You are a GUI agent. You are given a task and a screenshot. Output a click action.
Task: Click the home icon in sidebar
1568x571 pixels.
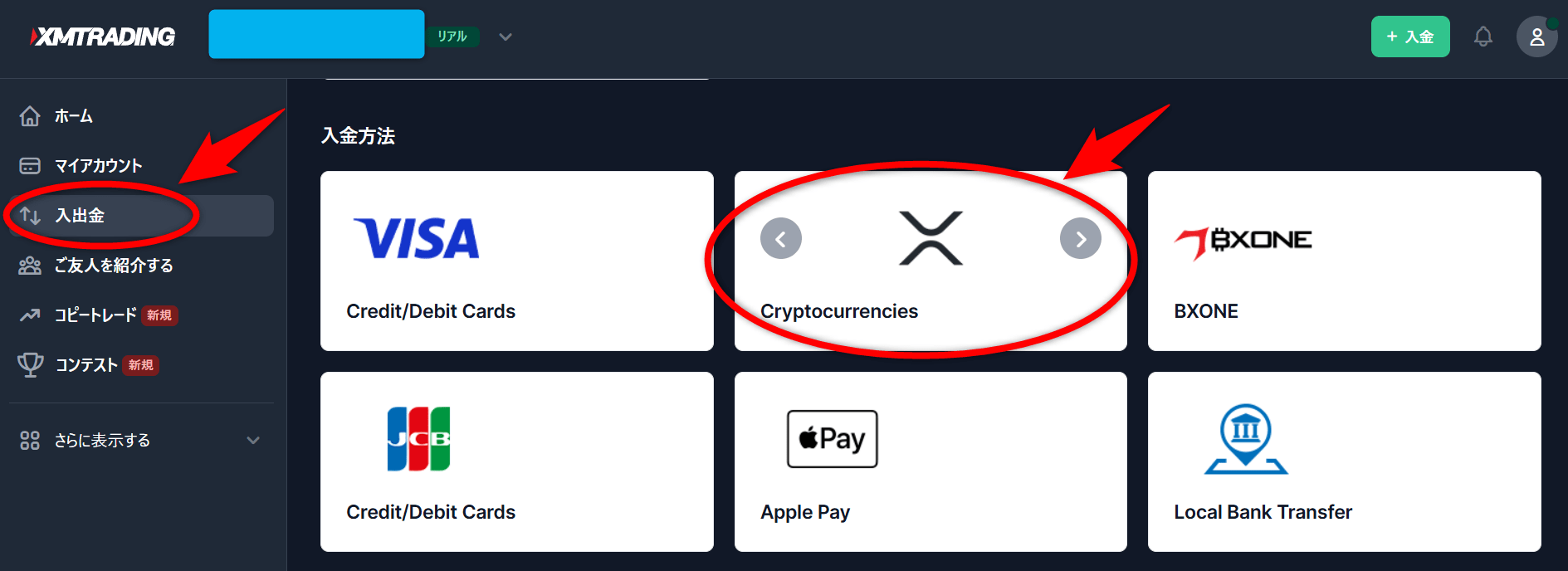pos(30,116)
